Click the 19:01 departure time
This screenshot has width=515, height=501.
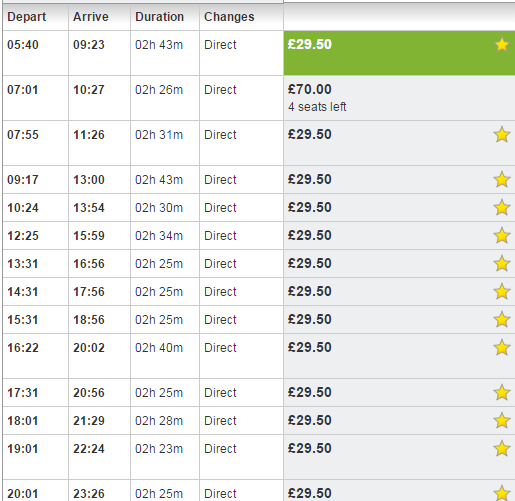coord(23,448)
